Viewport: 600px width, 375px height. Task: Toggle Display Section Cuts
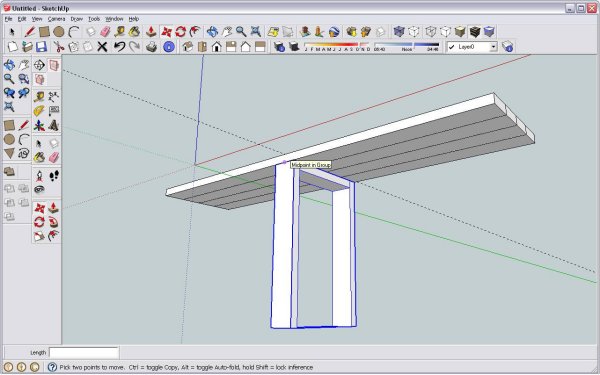[39, 80]
